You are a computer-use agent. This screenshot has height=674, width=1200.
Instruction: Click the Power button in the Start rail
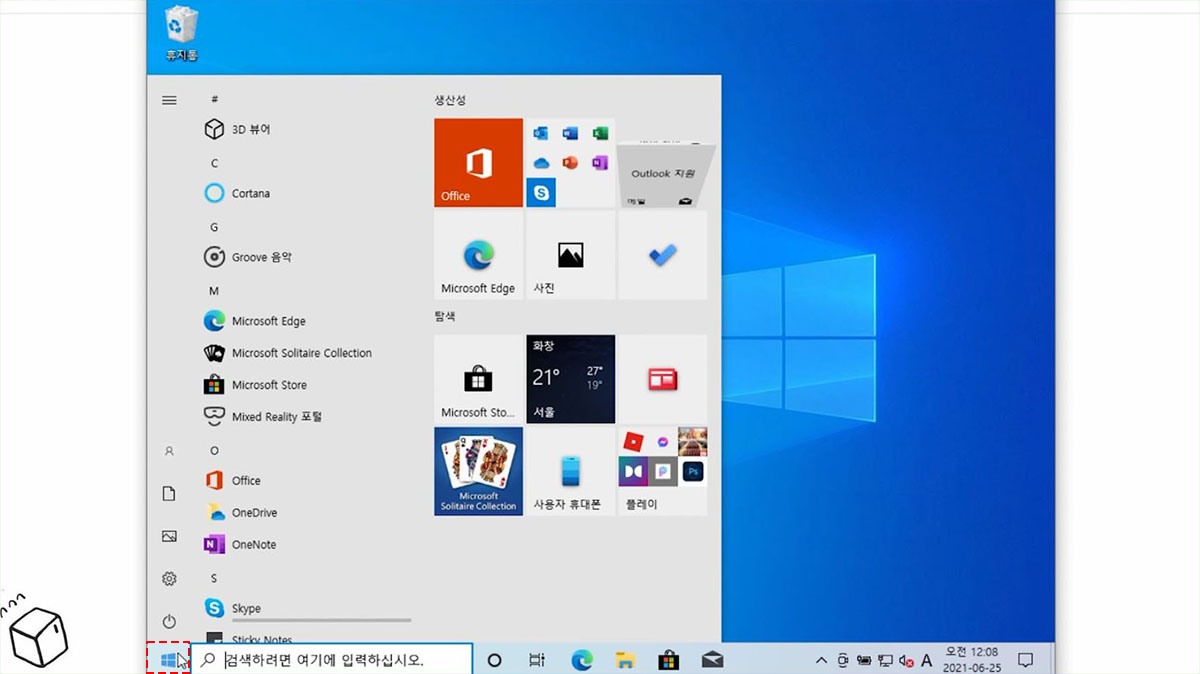(x=169, y=621)
